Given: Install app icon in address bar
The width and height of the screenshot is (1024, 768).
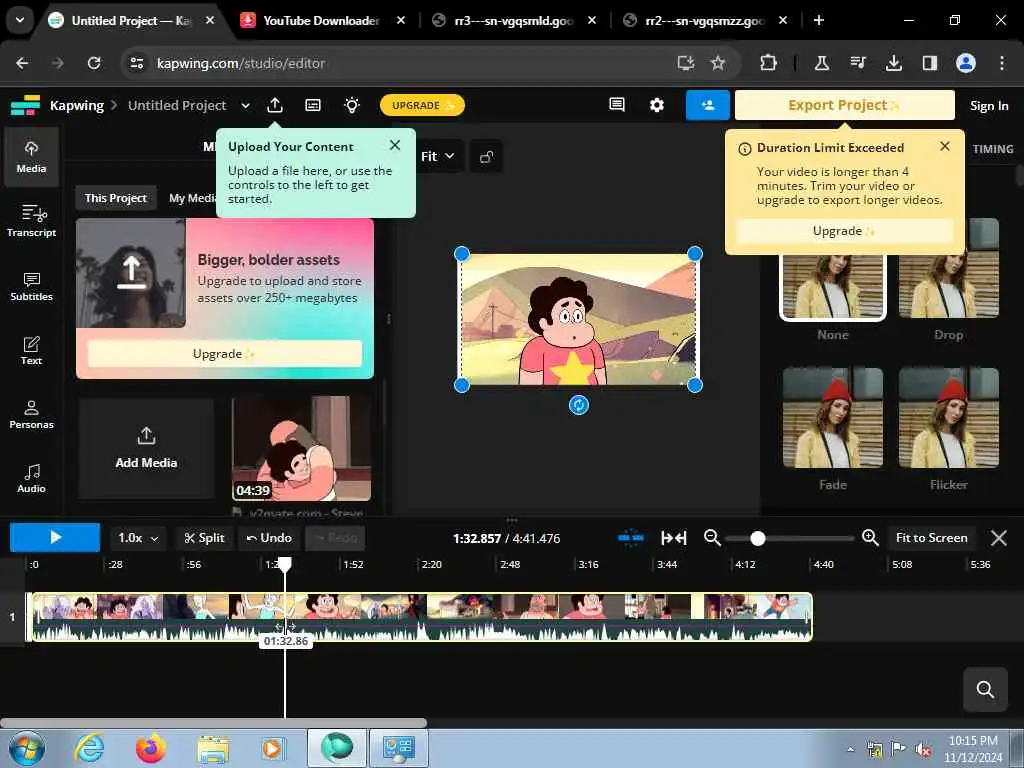Looking at the screenshot, I should [685, 63].
